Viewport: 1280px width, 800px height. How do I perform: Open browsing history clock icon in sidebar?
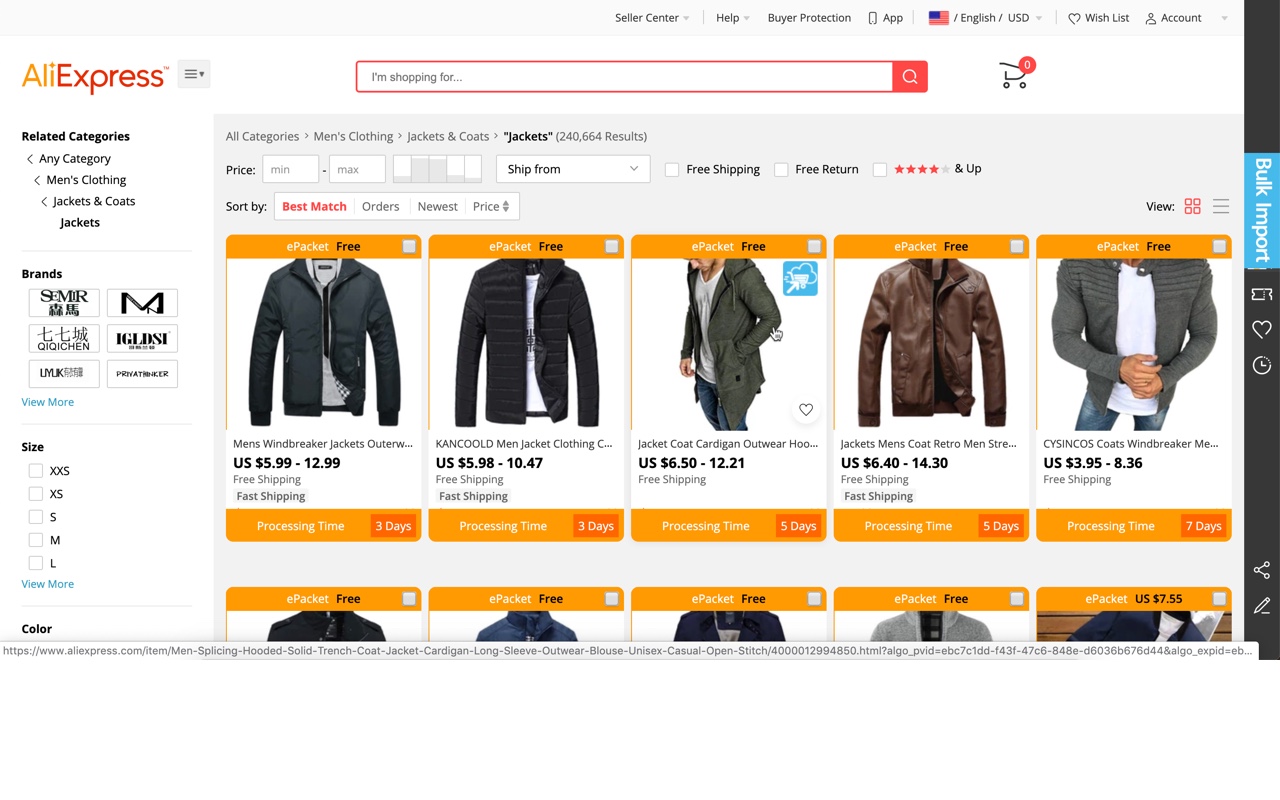pos(1261,365)
